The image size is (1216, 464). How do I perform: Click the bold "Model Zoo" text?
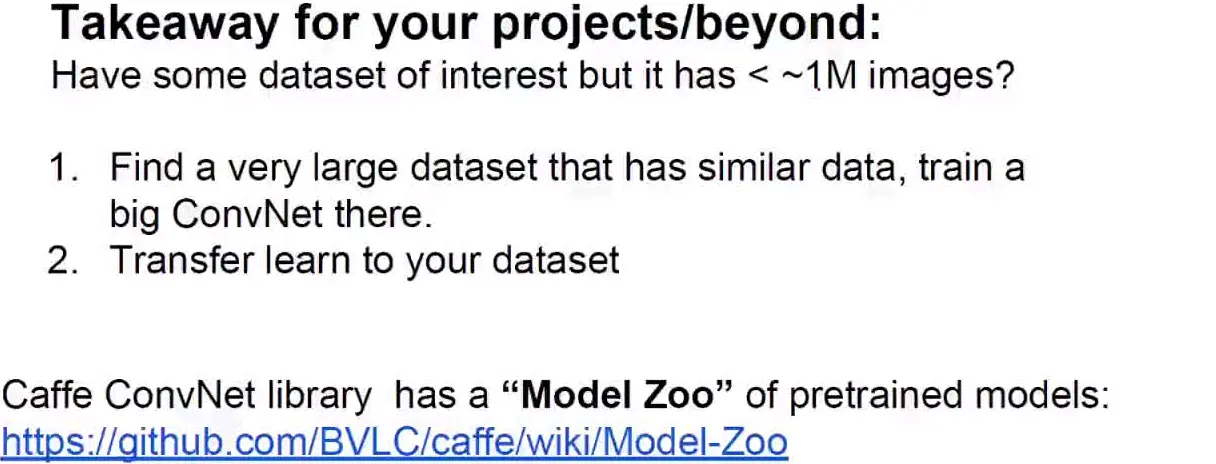click(x=617, y=395)
